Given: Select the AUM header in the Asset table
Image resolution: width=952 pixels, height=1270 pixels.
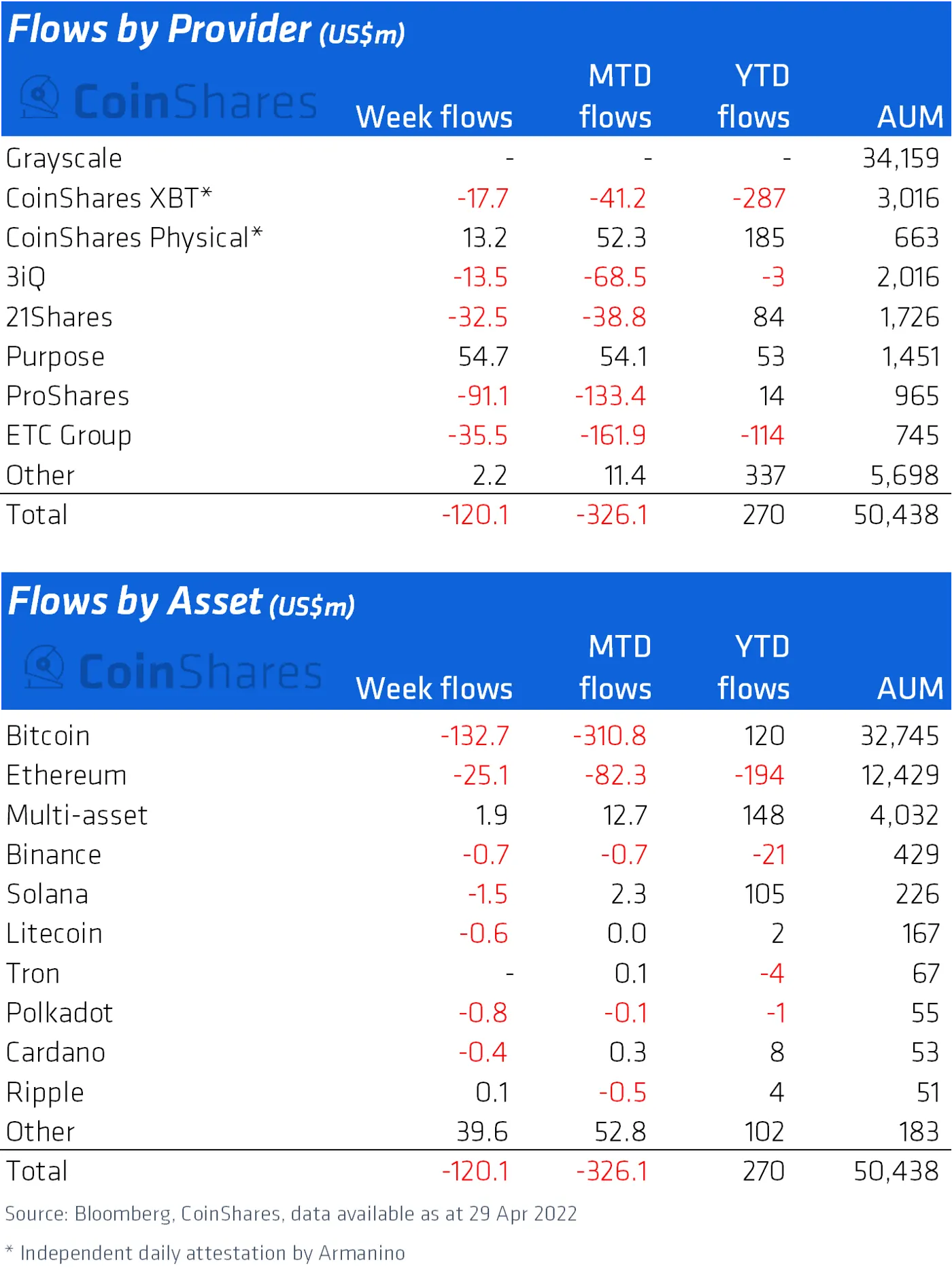Looking at the screenshot, I should [x=910, y=689].
